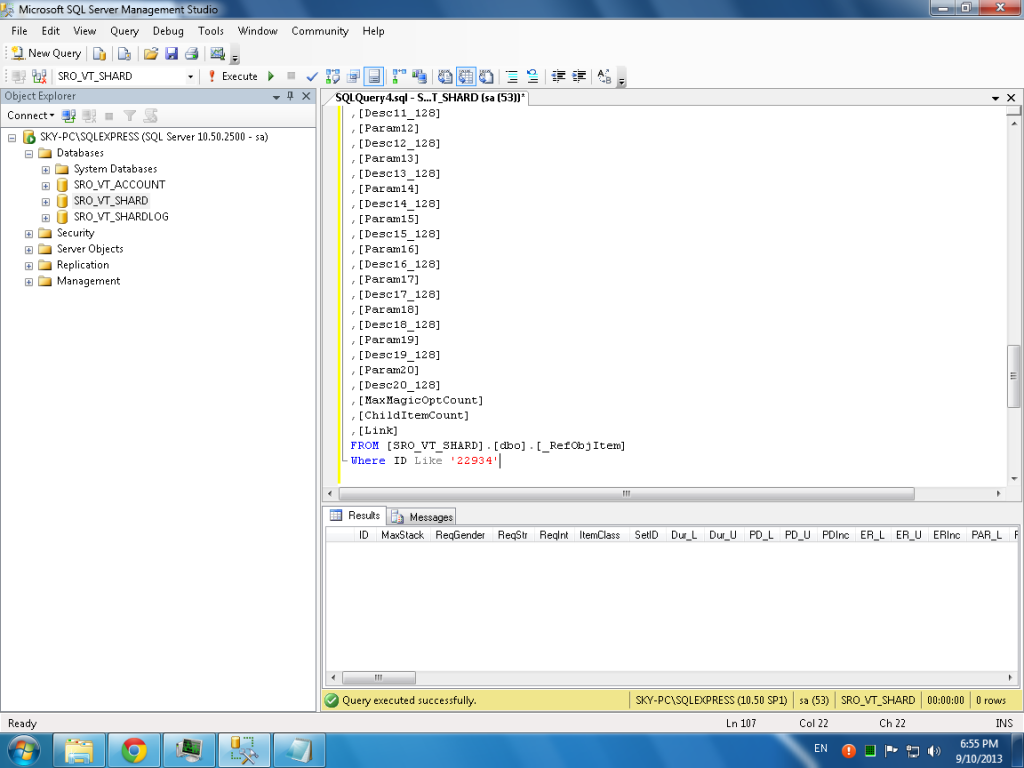Close the Object Explorer panel
Viewport: 1024px width, 768px height.
306,97
